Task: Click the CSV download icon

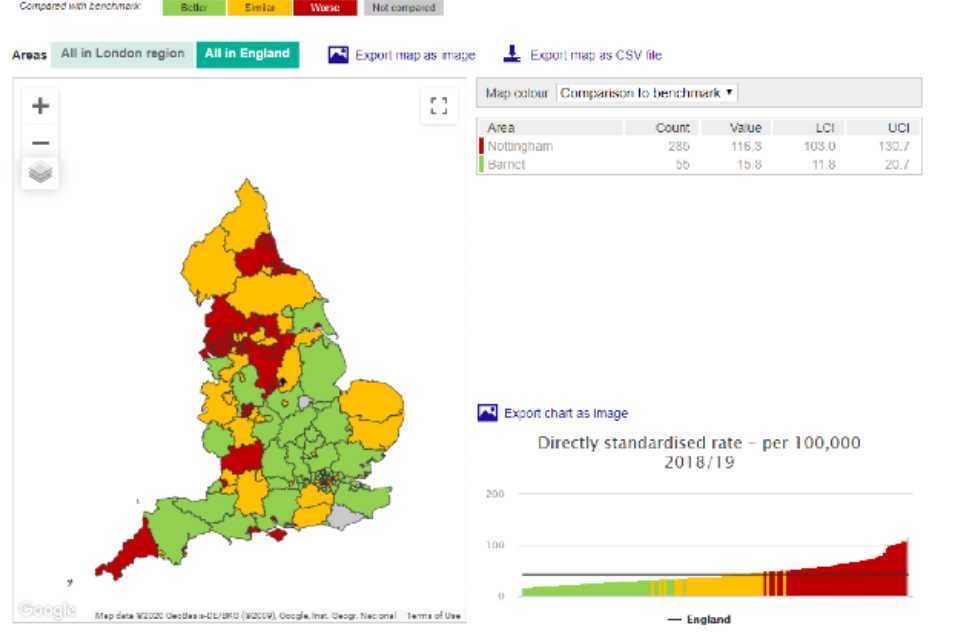Action: [512, 54]
